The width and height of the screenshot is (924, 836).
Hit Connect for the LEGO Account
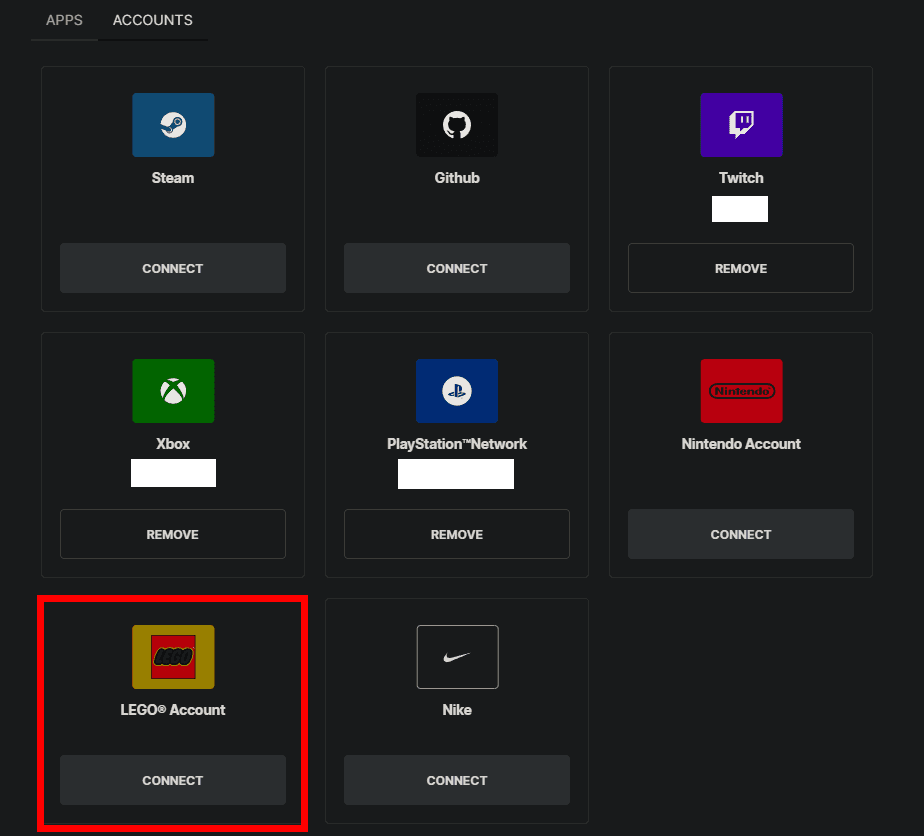(x=173, y=780)
